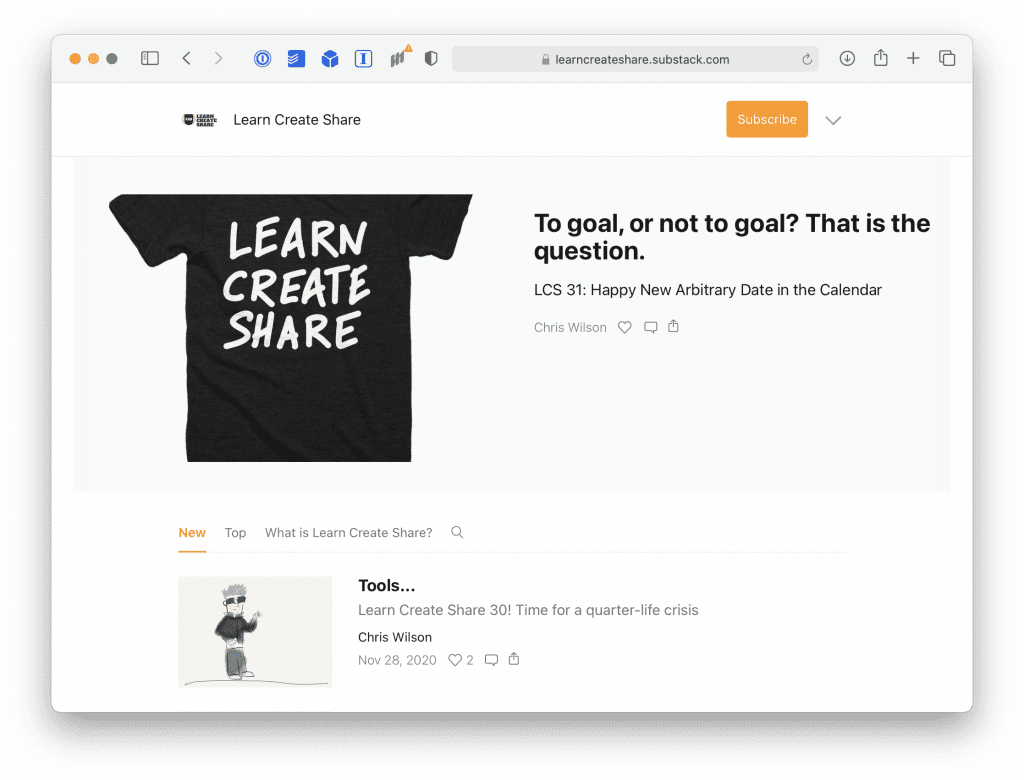
Task: Click the blue cube extension icon
Action: (330, 59)
